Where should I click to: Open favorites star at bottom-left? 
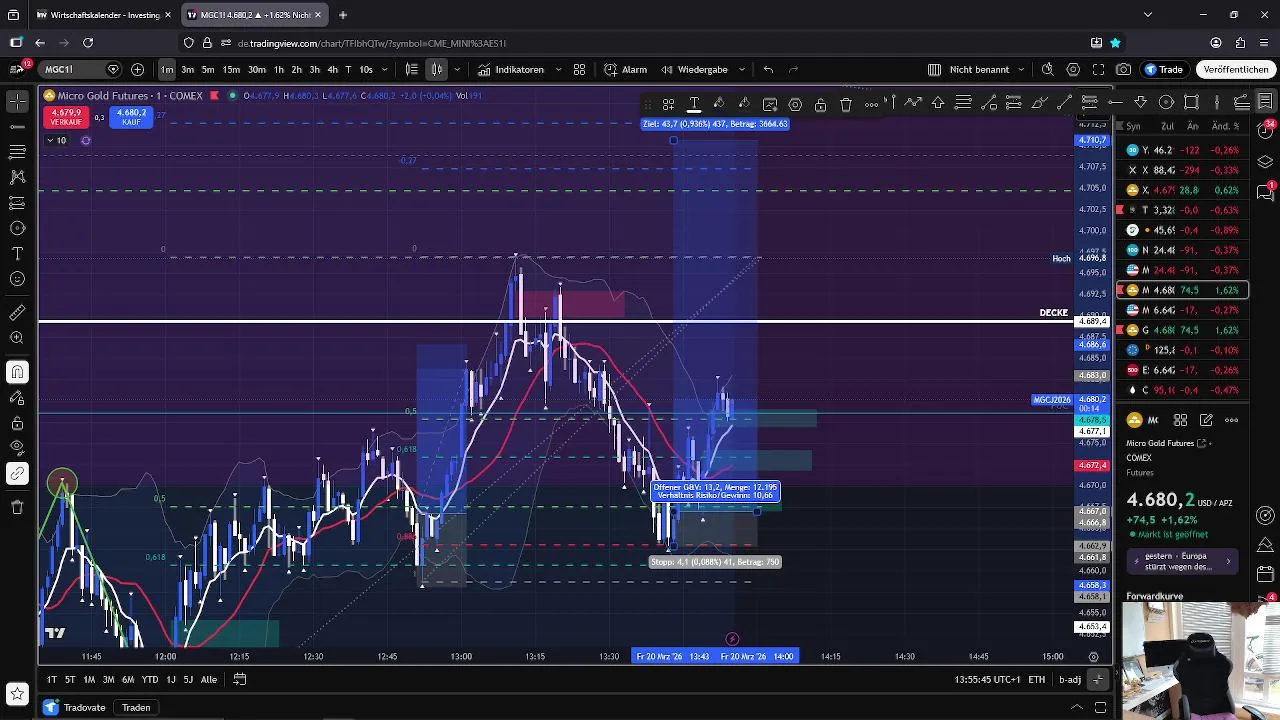(x=17, y=692)
